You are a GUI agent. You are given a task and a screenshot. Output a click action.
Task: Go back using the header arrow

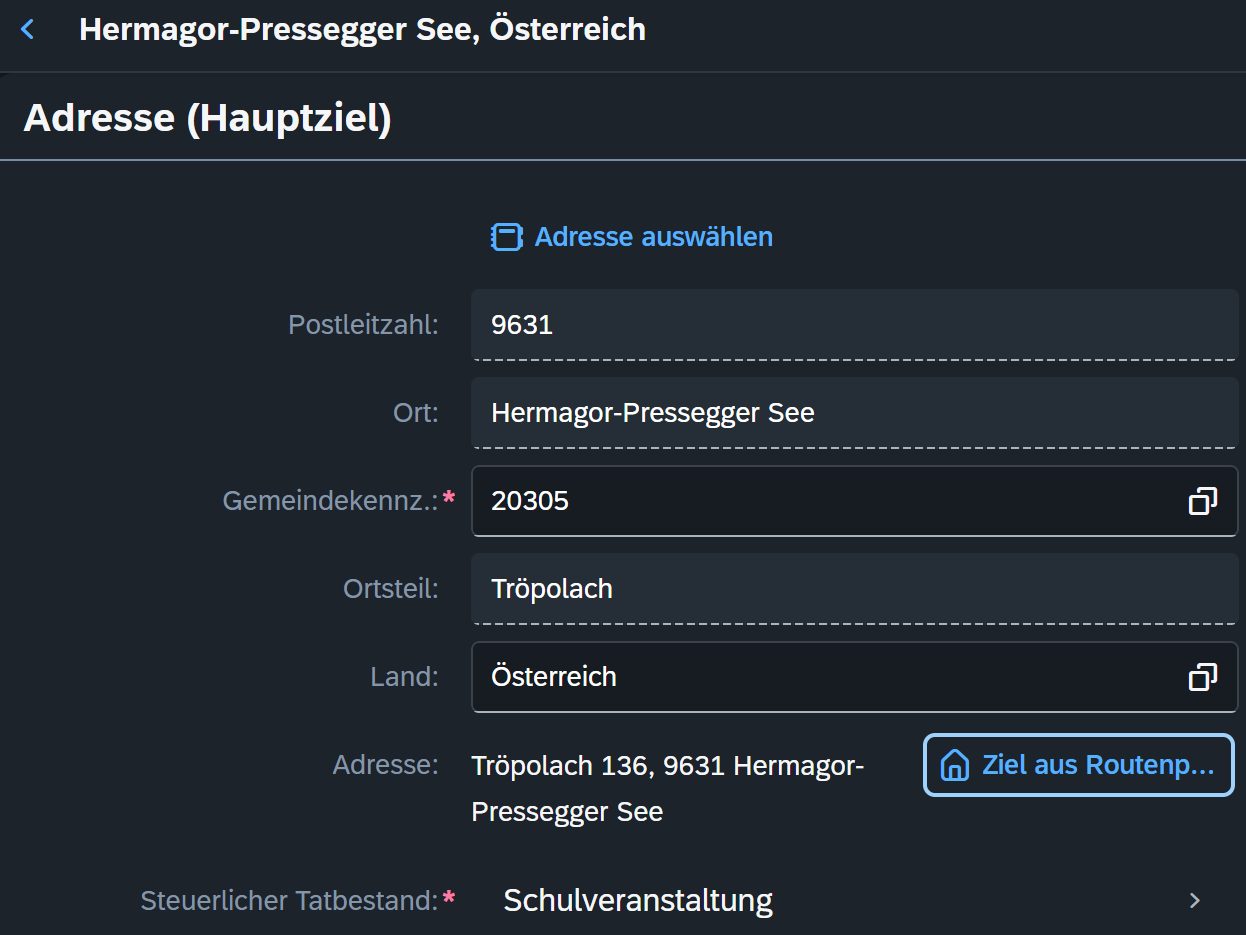(x=28, y=30)
